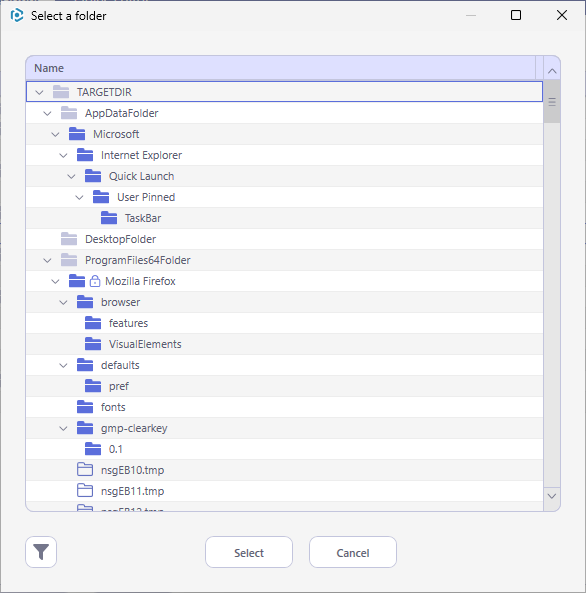Click the VisualElements folder icon
The height and width of the screenshot is (593, 586).
pyautogui.click(x=93, y=344)
